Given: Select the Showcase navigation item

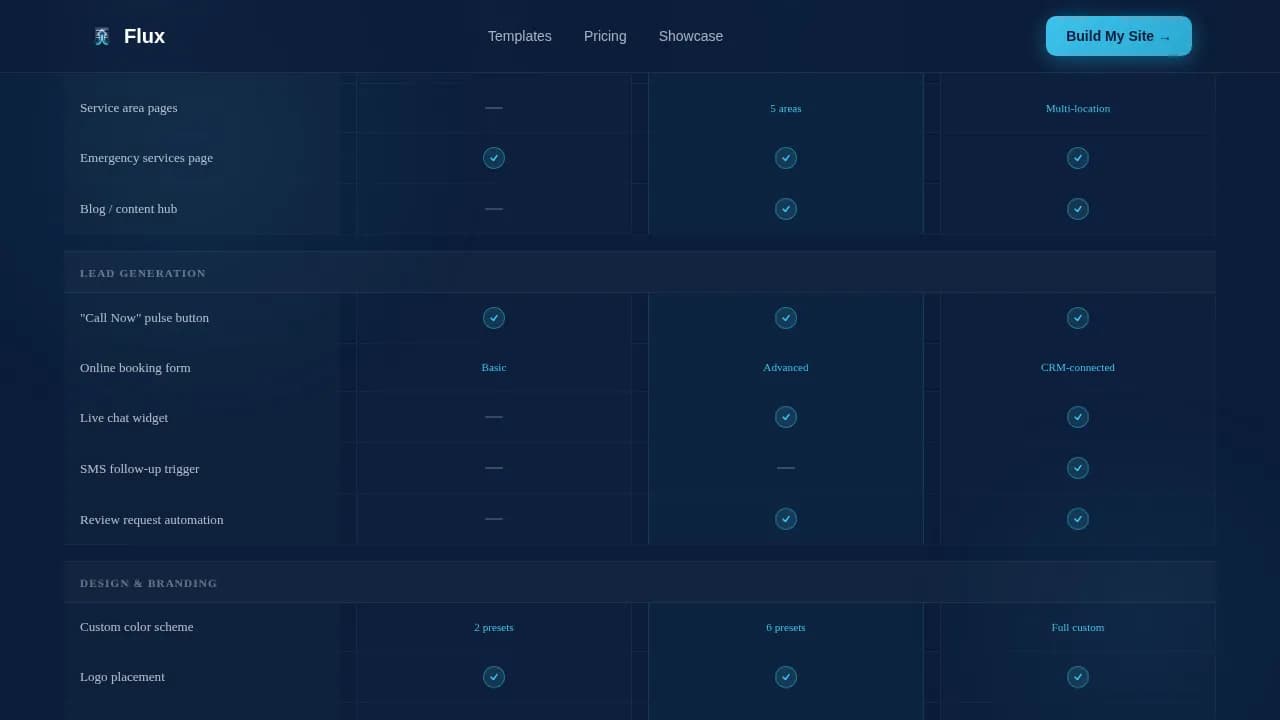Looking at the screenshot, I should pos(691,36).
